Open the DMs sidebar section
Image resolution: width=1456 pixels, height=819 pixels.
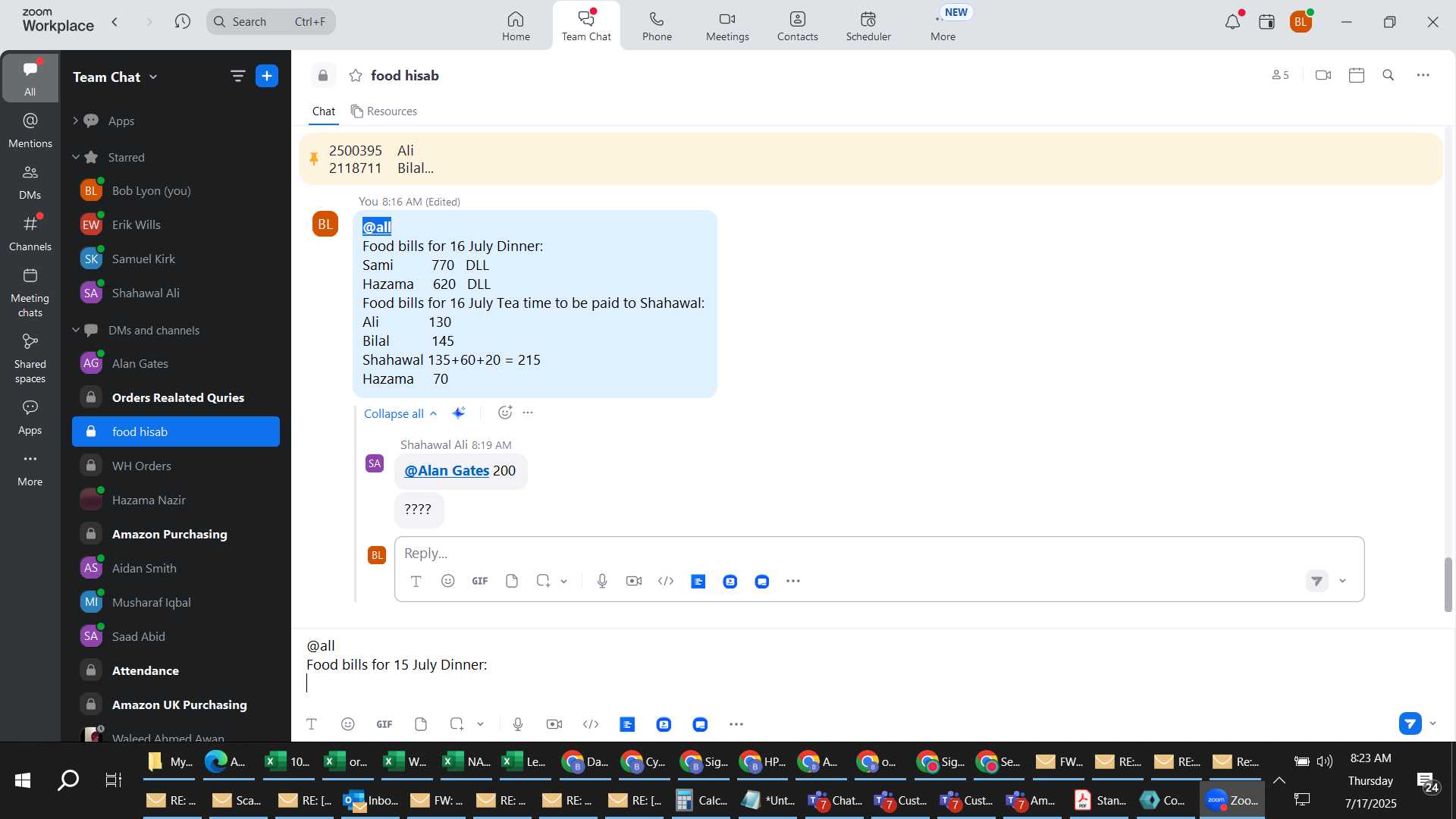click(x=30, y=182)
